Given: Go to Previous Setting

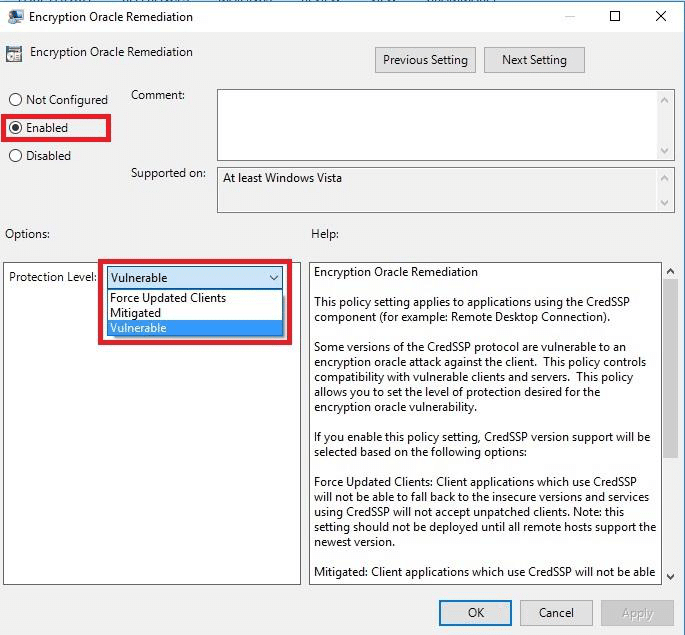Looking at the screenshot, I should 425,60.
